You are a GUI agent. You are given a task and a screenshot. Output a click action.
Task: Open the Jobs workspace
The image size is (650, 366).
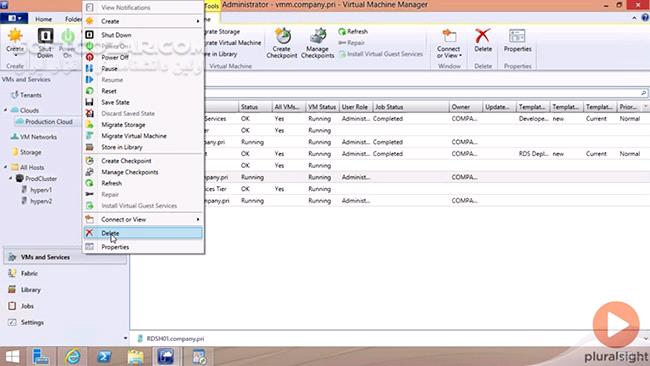pyautogui.click(x=65, y=306)
